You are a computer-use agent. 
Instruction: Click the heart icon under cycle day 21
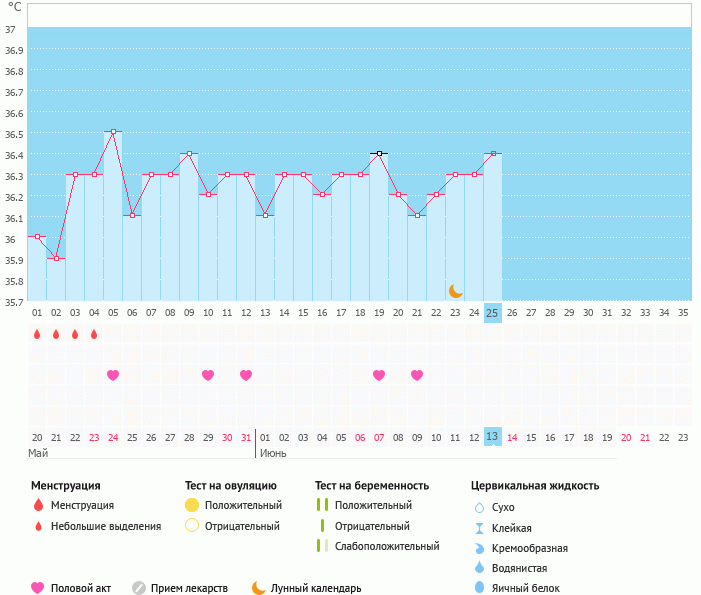point(417,375)
